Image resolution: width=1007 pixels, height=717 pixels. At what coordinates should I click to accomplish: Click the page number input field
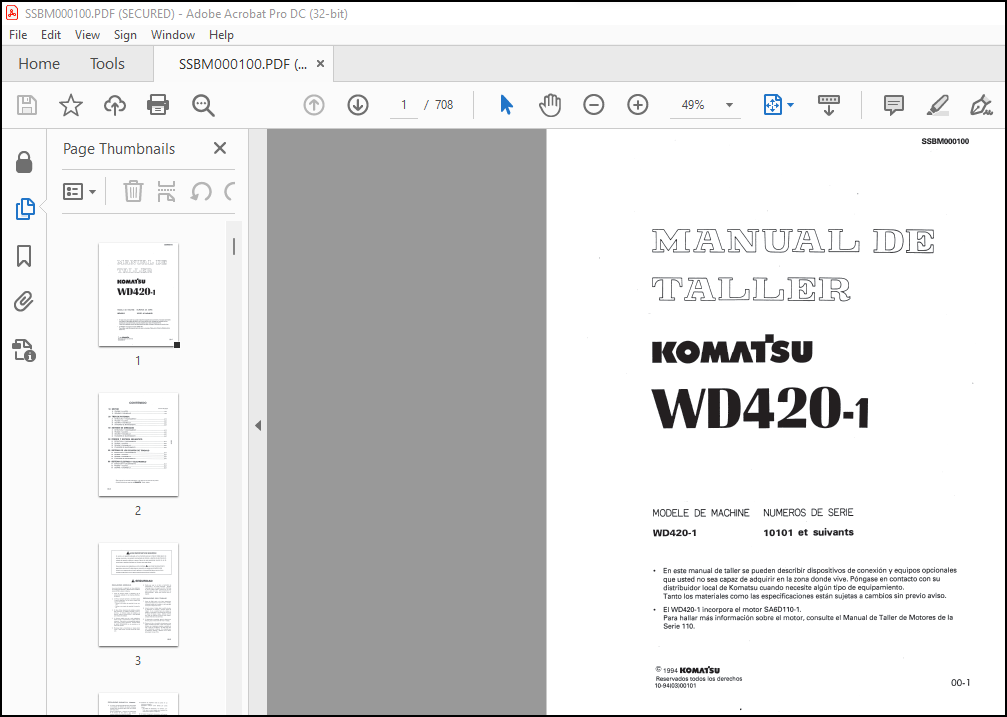pos(404,105)
